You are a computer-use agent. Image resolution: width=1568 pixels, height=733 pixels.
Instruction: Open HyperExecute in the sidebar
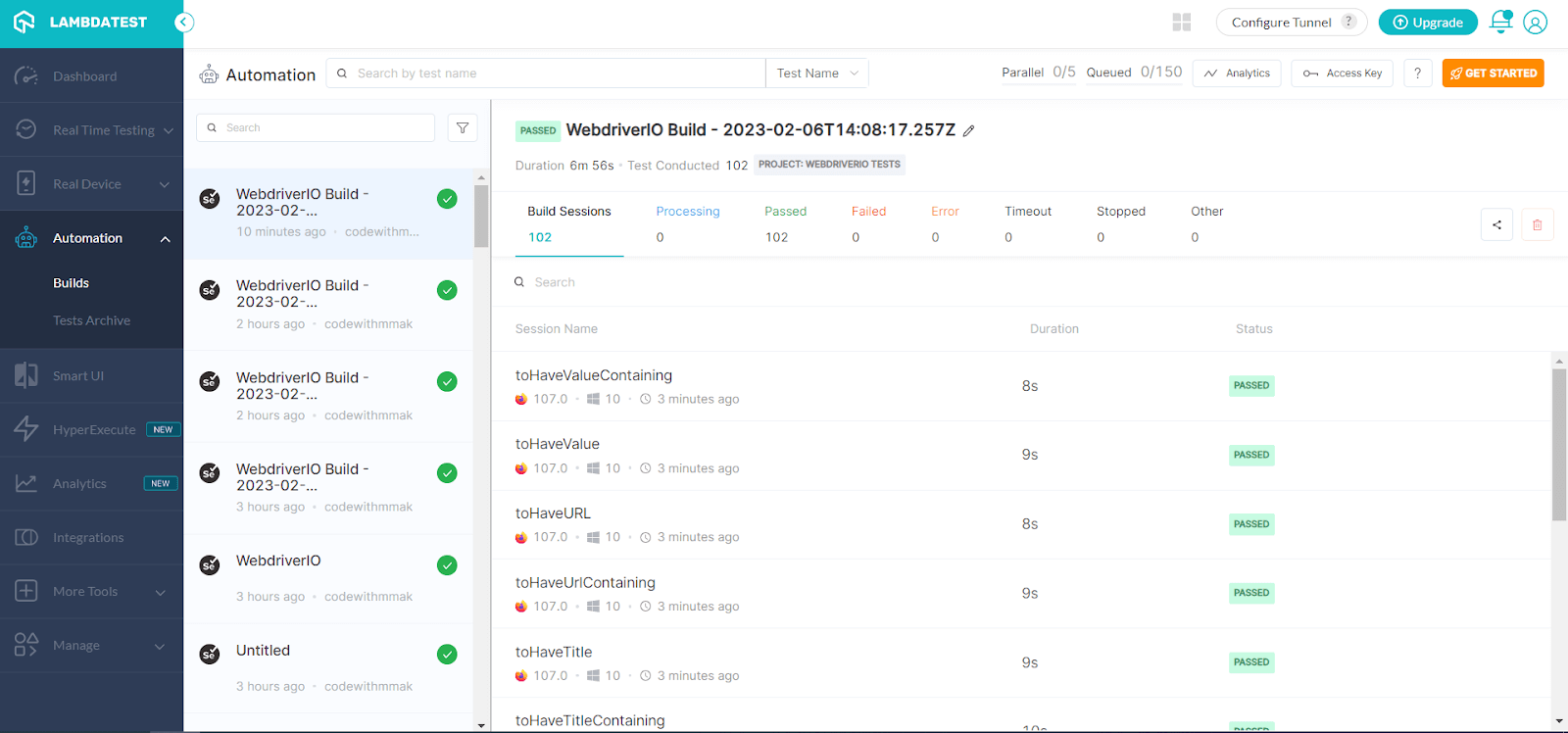point(92,430)
